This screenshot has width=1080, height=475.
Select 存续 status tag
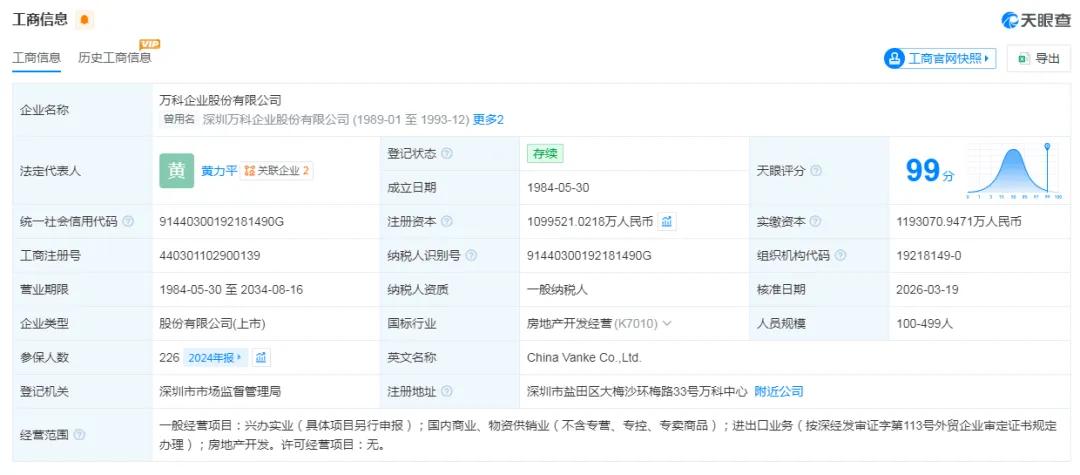click(x=545, y=154)
